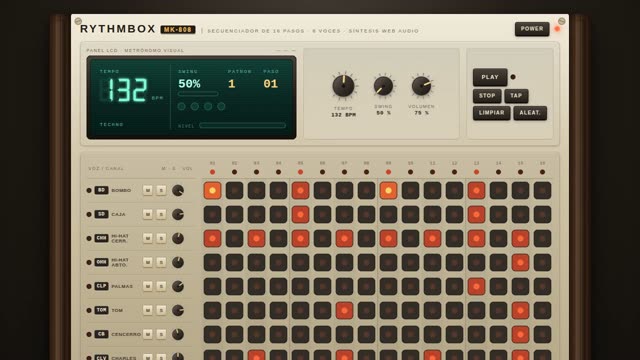Image resolution: width=640 pixels, height=360 pixels.
Task: Click the Cencerro channel volume knob
Action: [x=178, y=334]
